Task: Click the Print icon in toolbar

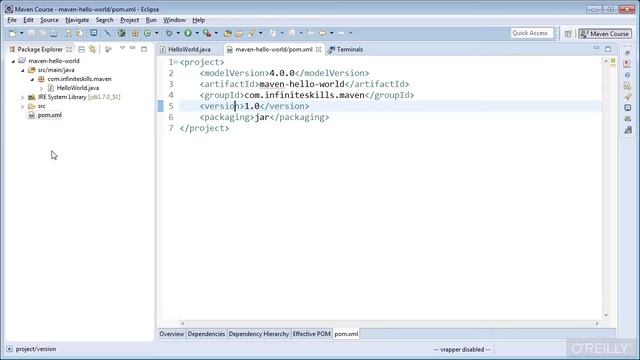Action: (54, 33)
